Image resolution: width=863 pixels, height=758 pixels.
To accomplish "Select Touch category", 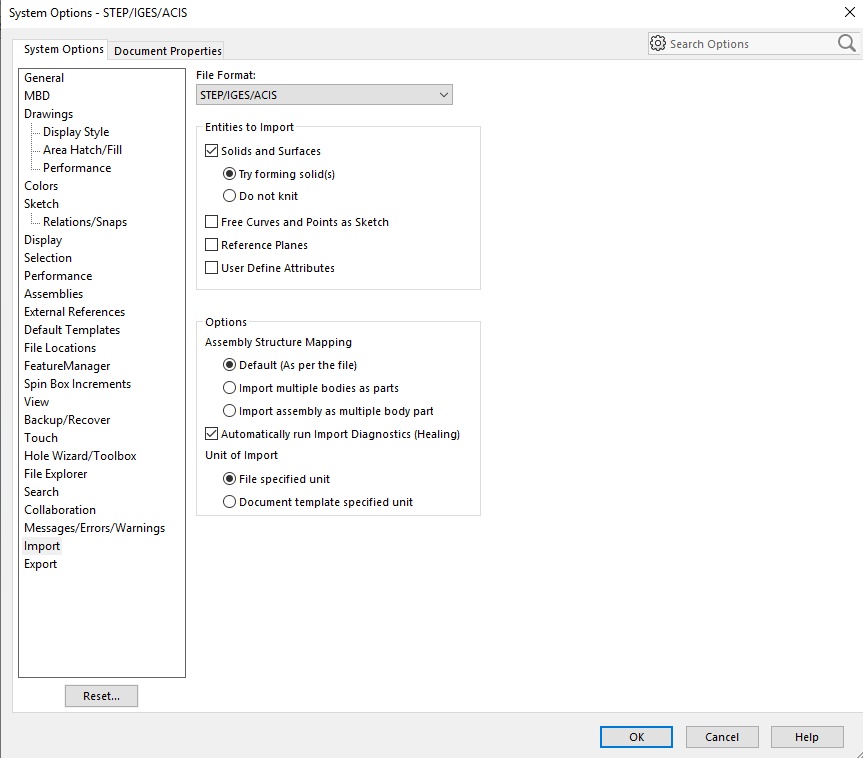I will click(x=41, y=438).
